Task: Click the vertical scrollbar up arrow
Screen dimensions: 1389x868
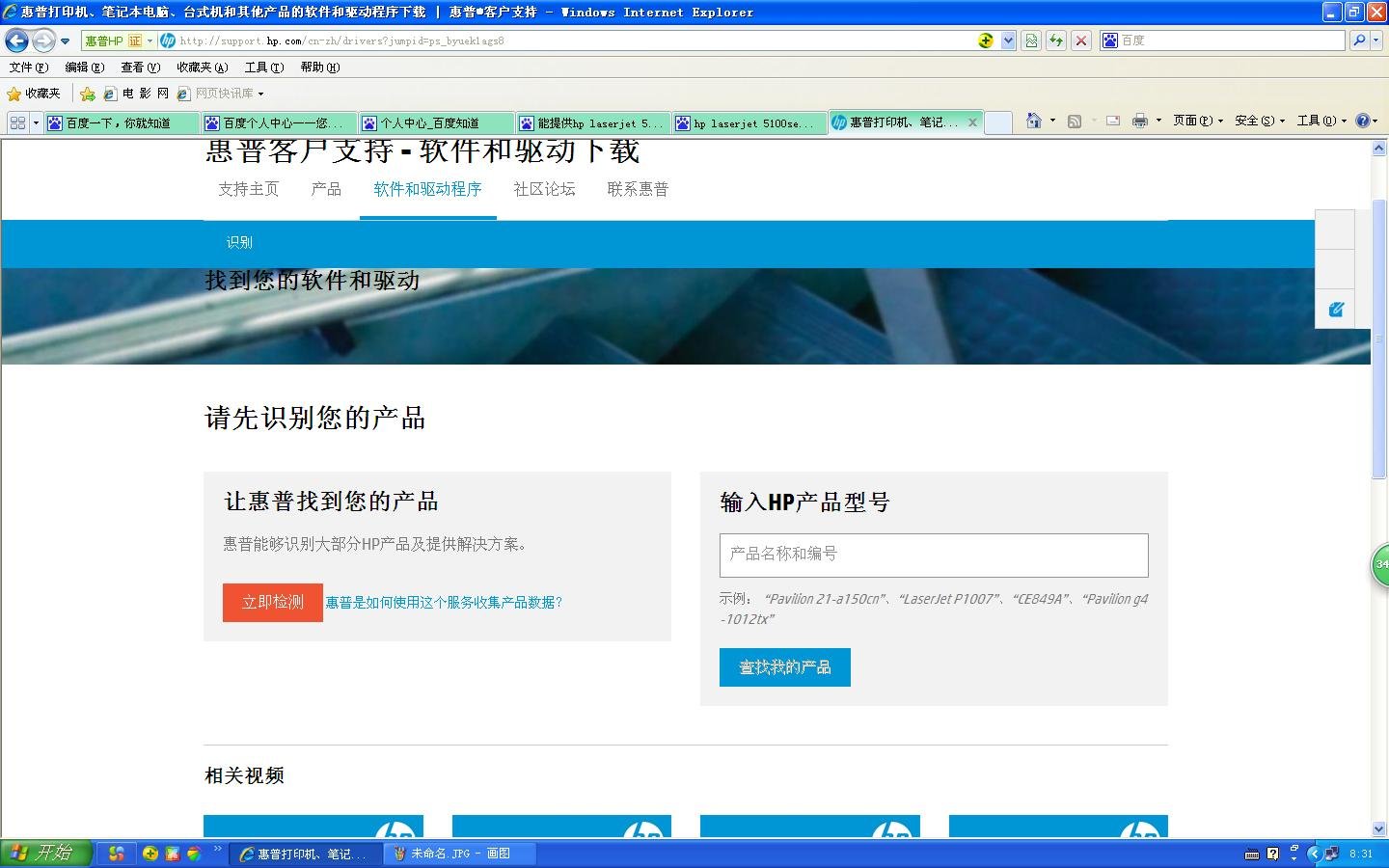Action: (1379, 149)
